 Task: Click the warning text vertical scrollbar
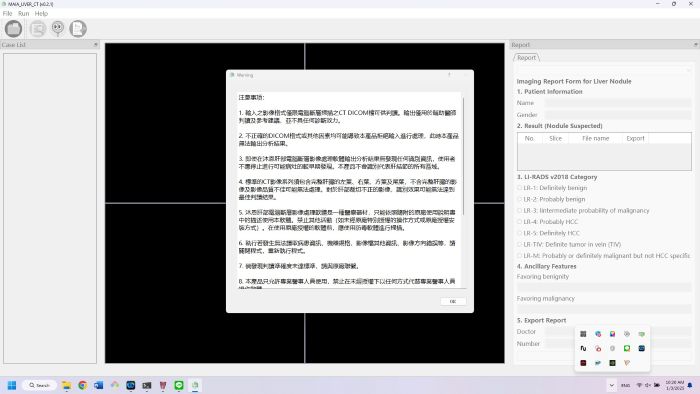click(464, 156)
